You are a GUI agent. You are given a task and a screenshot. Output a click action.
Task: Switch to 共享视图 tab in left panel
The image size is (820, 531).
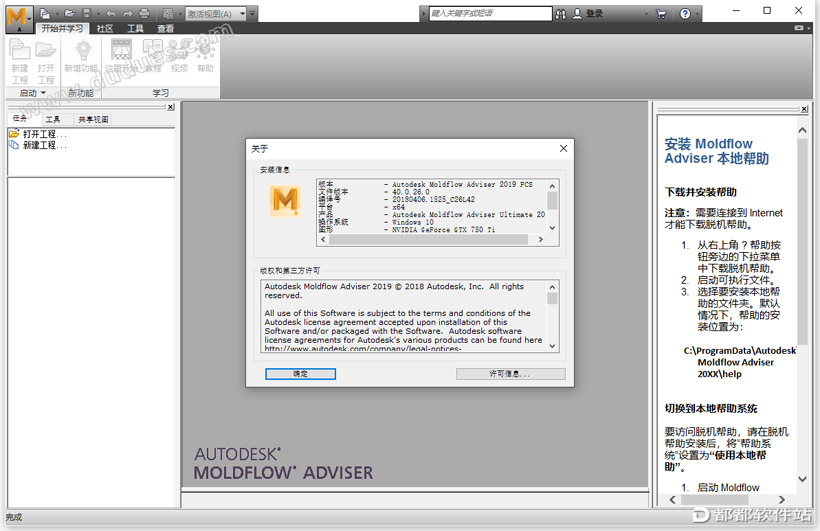93,120
